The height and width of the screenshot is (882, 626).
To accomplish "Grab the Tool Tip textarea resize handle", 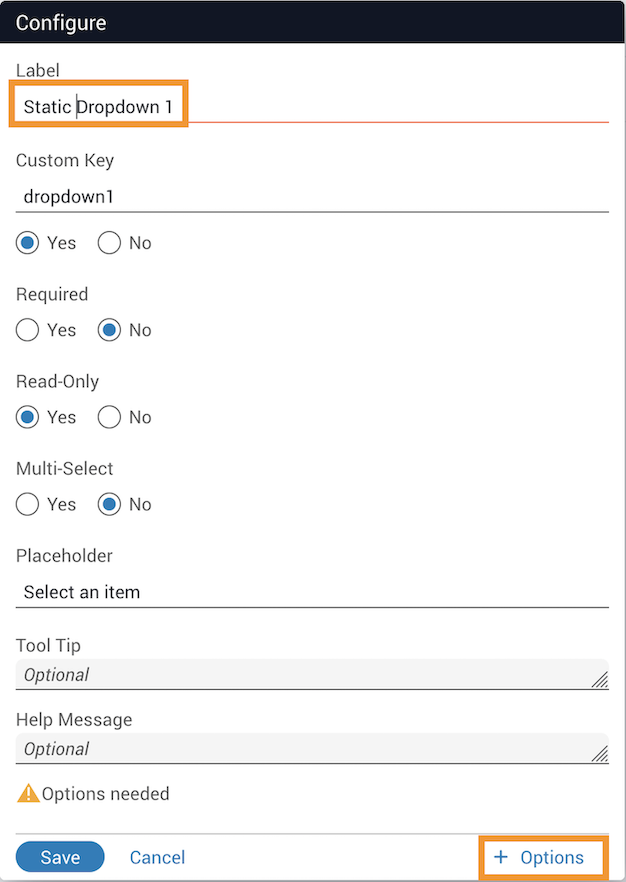I will 599,680.
